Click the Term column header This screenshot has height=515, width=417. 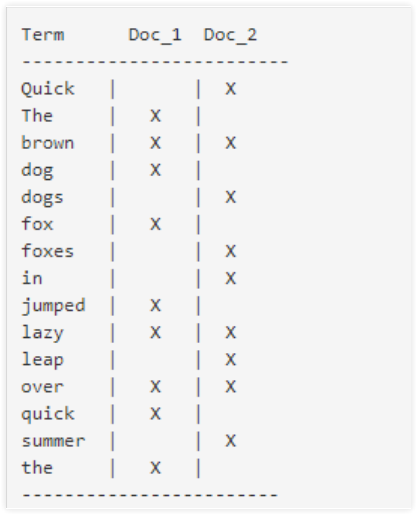tap(43, 35)
